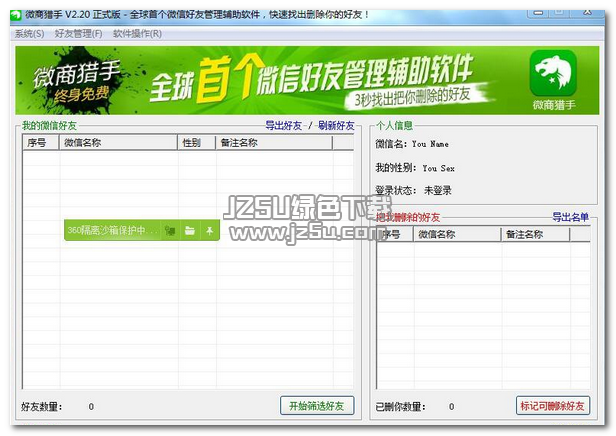This screenshot has height=436, width=616.
Task: Click the 刷新好友 link
Action: (x=336, y=125)
